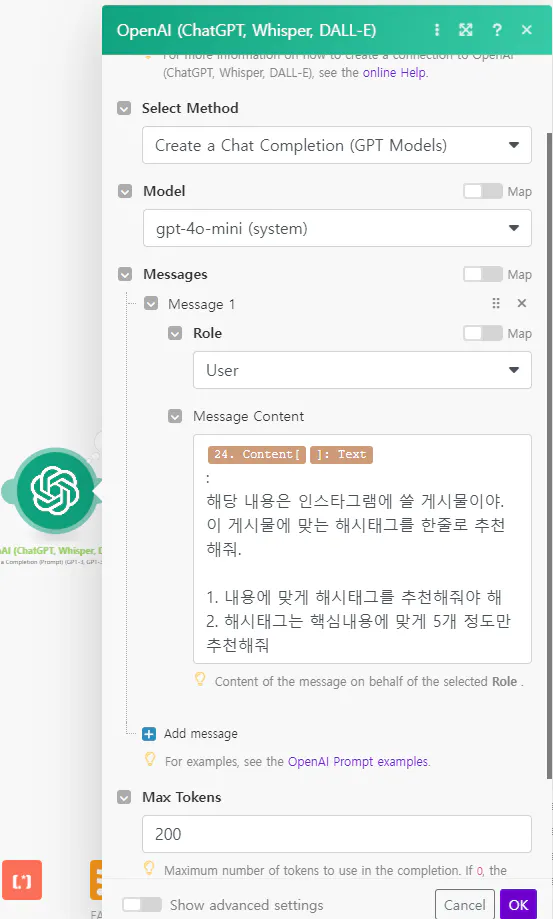Toggle the Max Tokens checkbox
553x919 pixels.
tap(124, 797)
